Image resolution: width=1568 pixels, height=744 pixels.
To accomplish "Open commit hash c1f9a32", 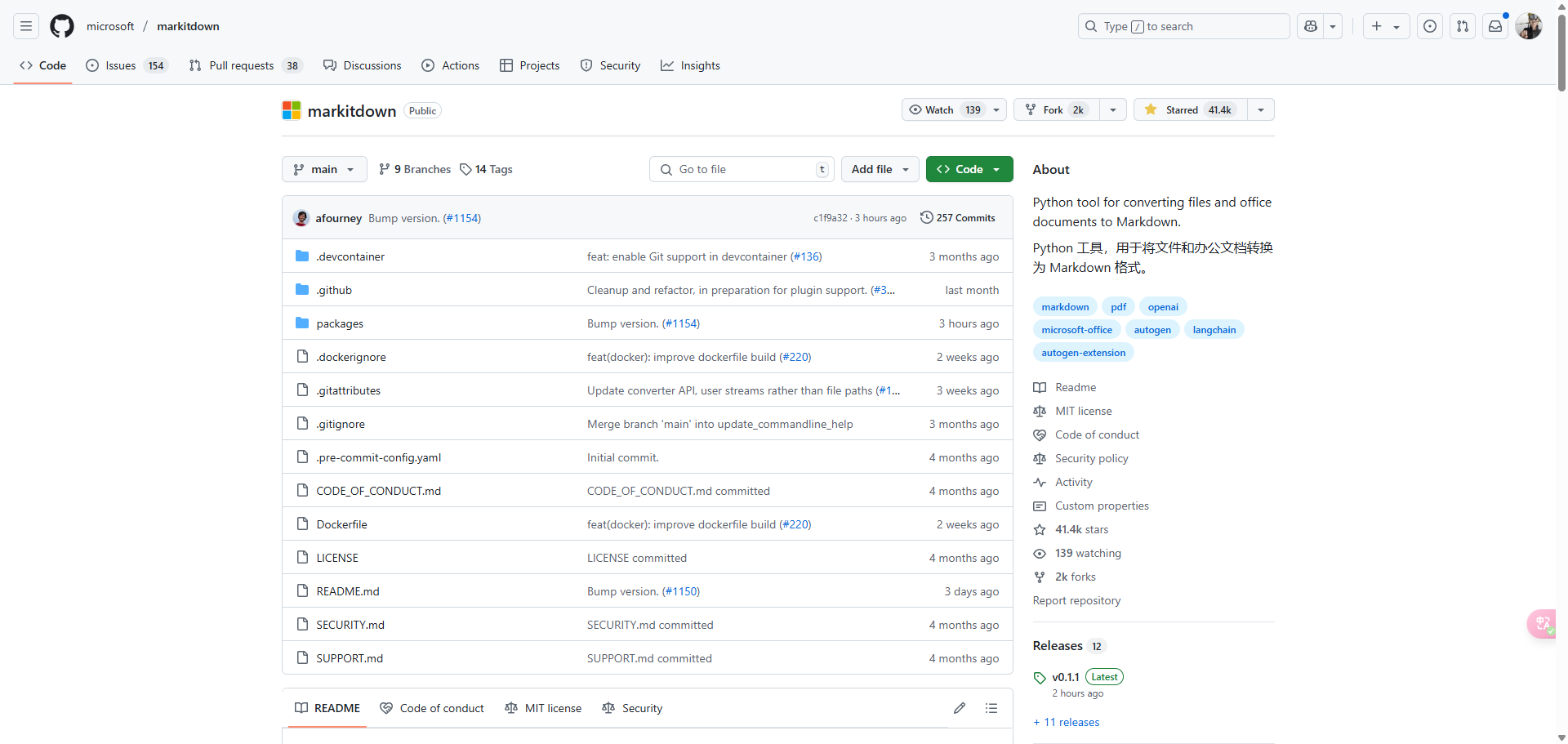I will (x=830, y=218).
